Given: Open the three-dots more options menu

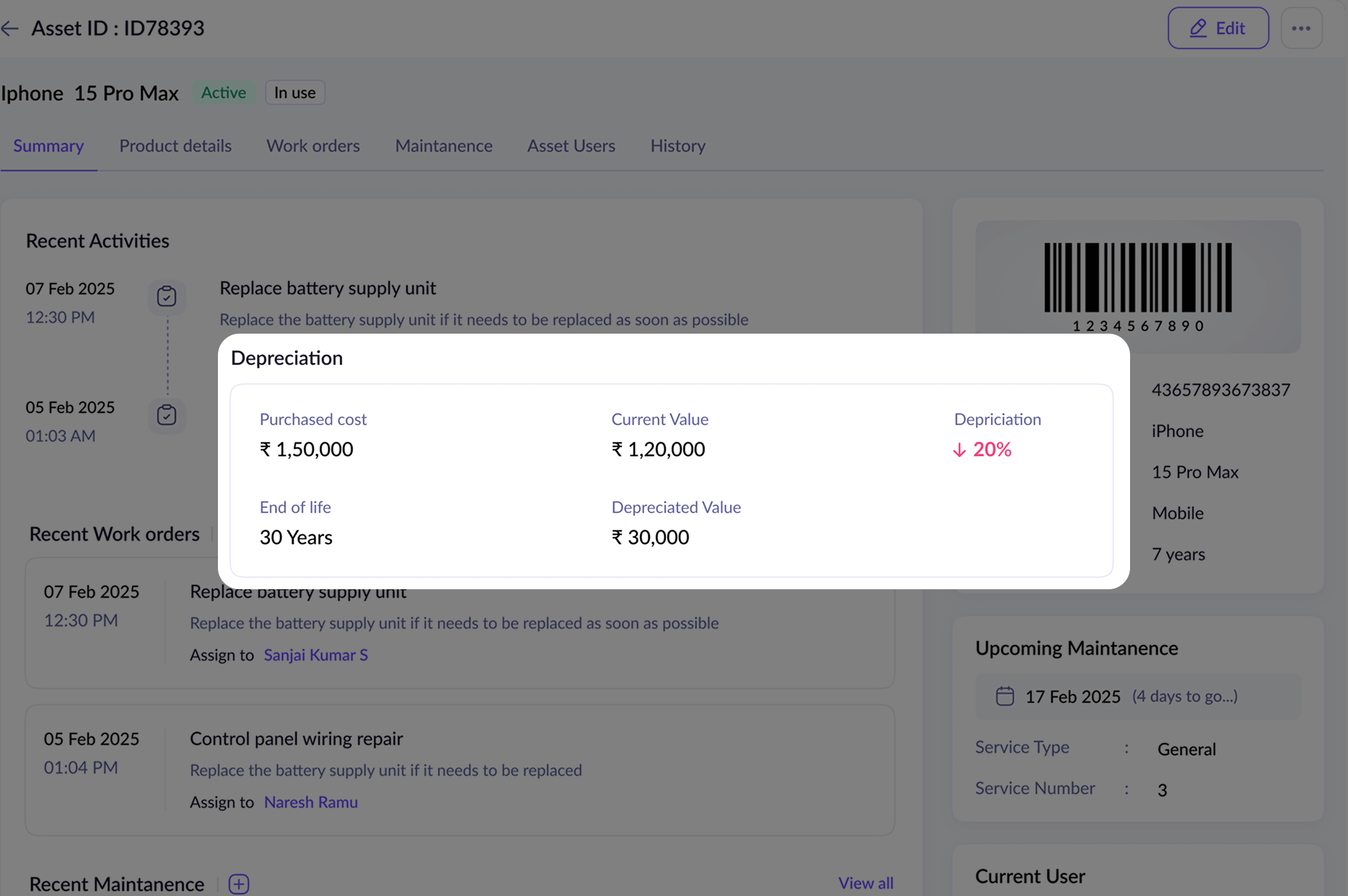Looking at the screenshot, I should click(x=1301, y=28).
